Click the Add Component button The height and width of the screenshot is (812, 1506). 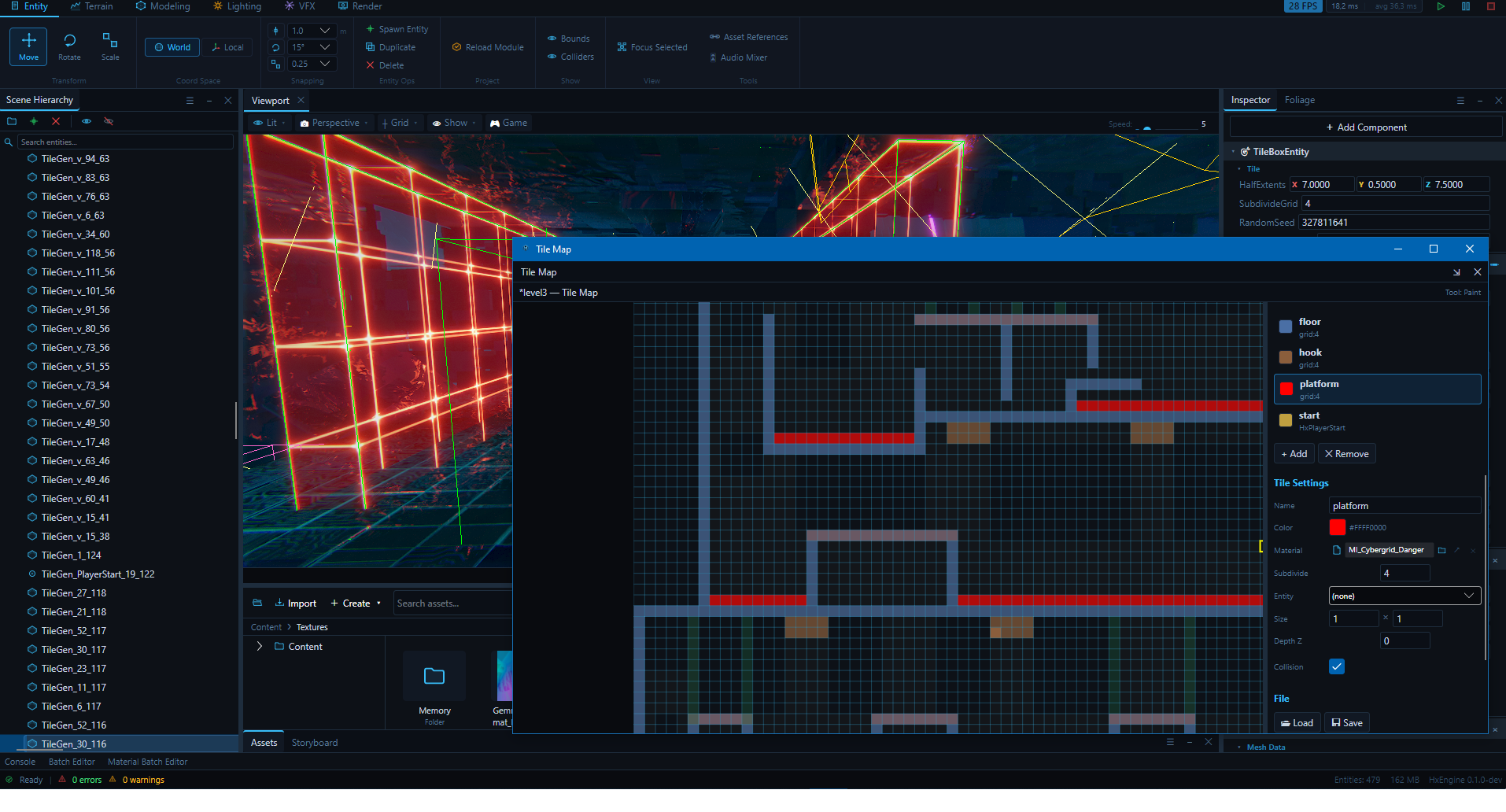coord(1366,127)
